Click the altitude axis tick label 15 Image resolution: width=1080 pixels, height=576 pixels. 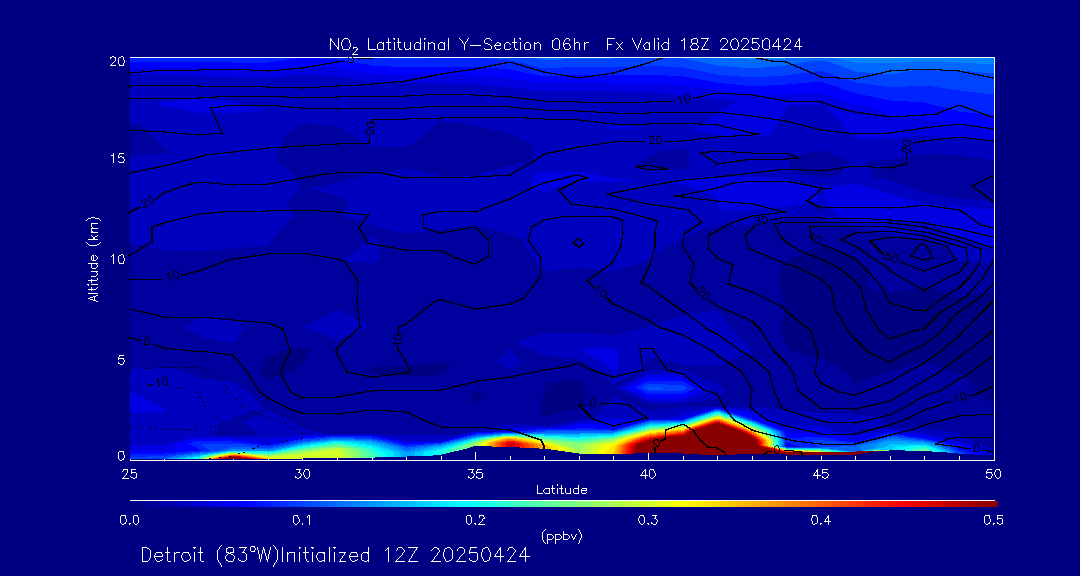(x=115, y=159)
